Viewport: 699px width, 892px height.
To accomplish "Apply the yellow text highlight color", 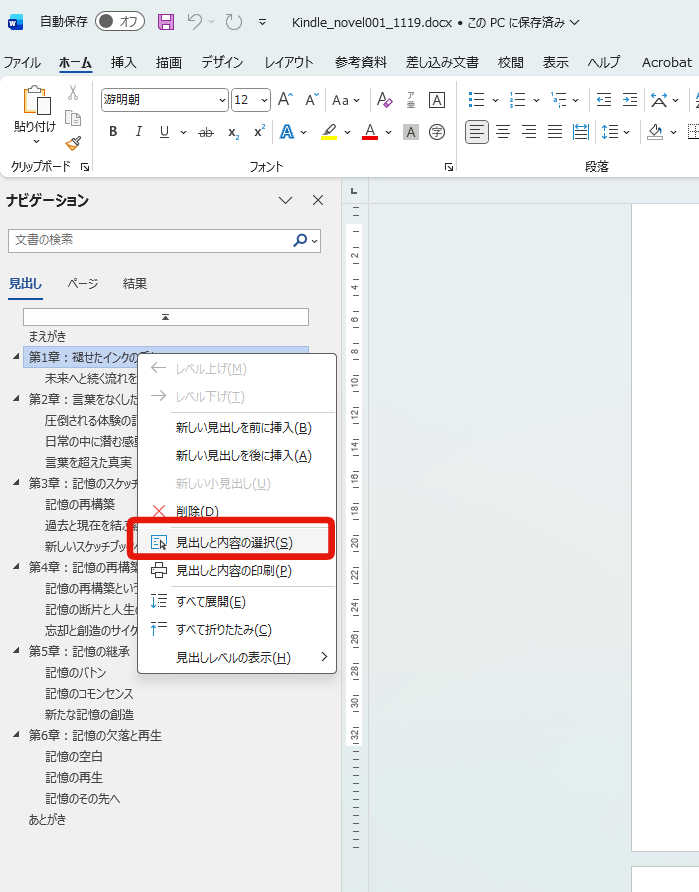I will [329, 132].
